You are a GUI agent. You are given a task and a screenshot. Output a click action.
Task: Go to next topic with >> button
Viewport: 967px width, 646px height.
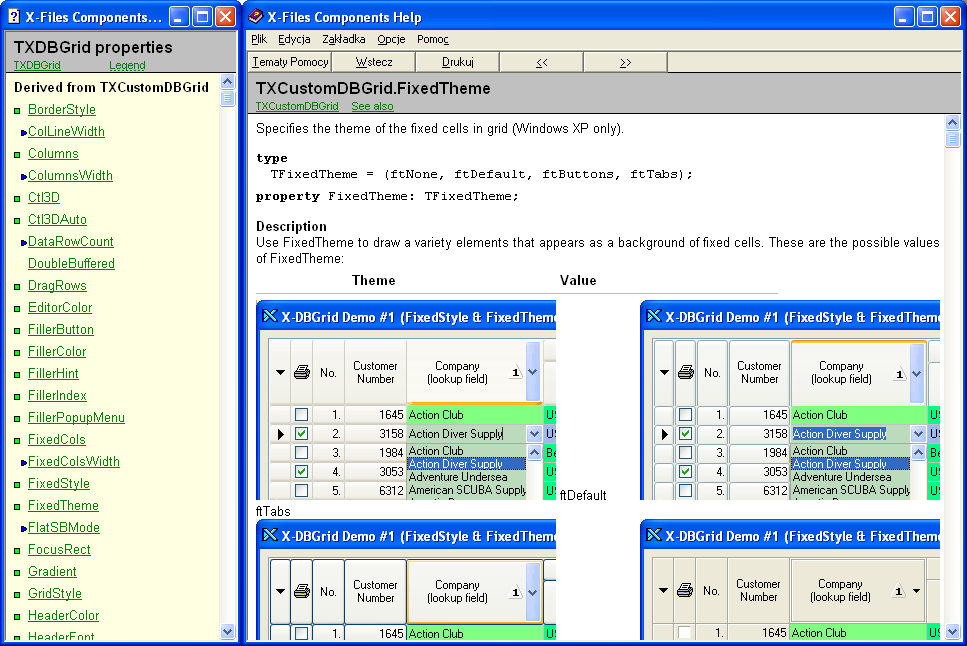625,62
